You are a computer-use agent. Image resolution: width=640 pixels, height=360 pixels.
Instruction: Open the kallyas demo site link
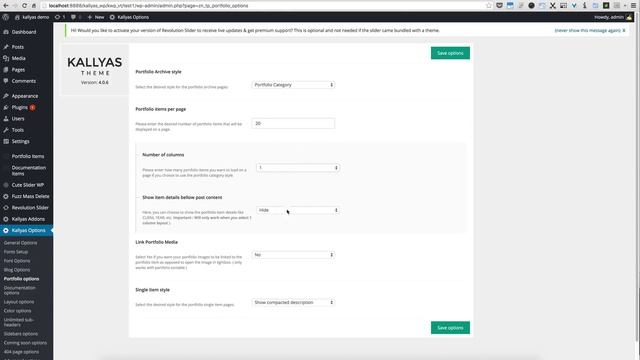[32, 17]
